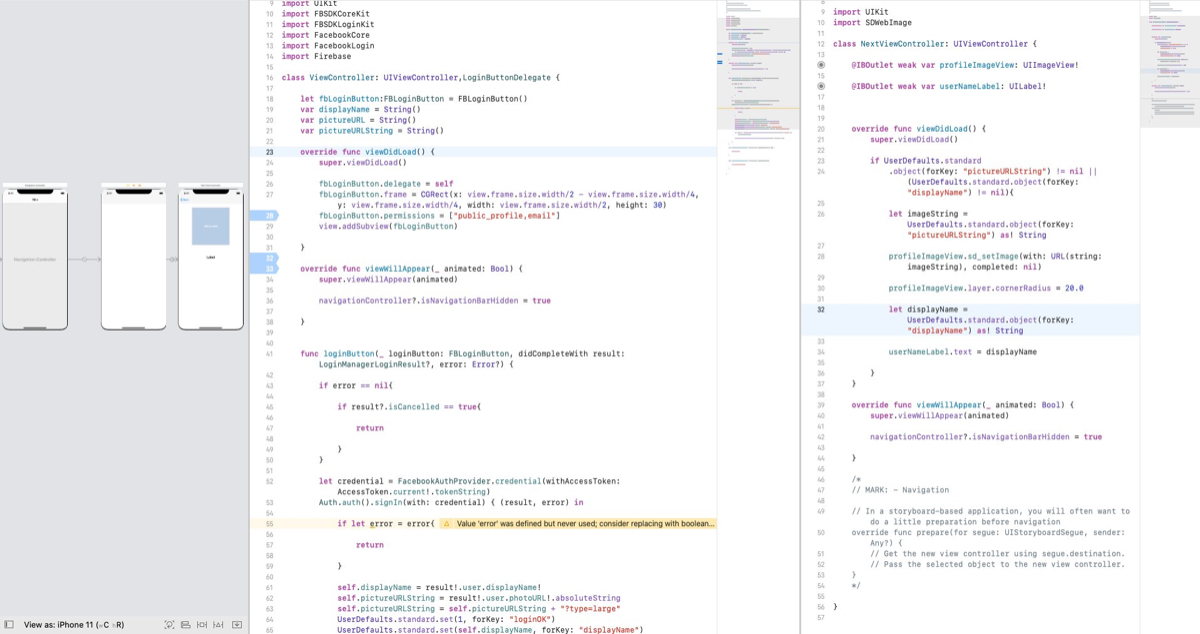Open the Align constraints icon
Image resolution: width=1200 pixels, height=634 pixels.
point(202,624)
